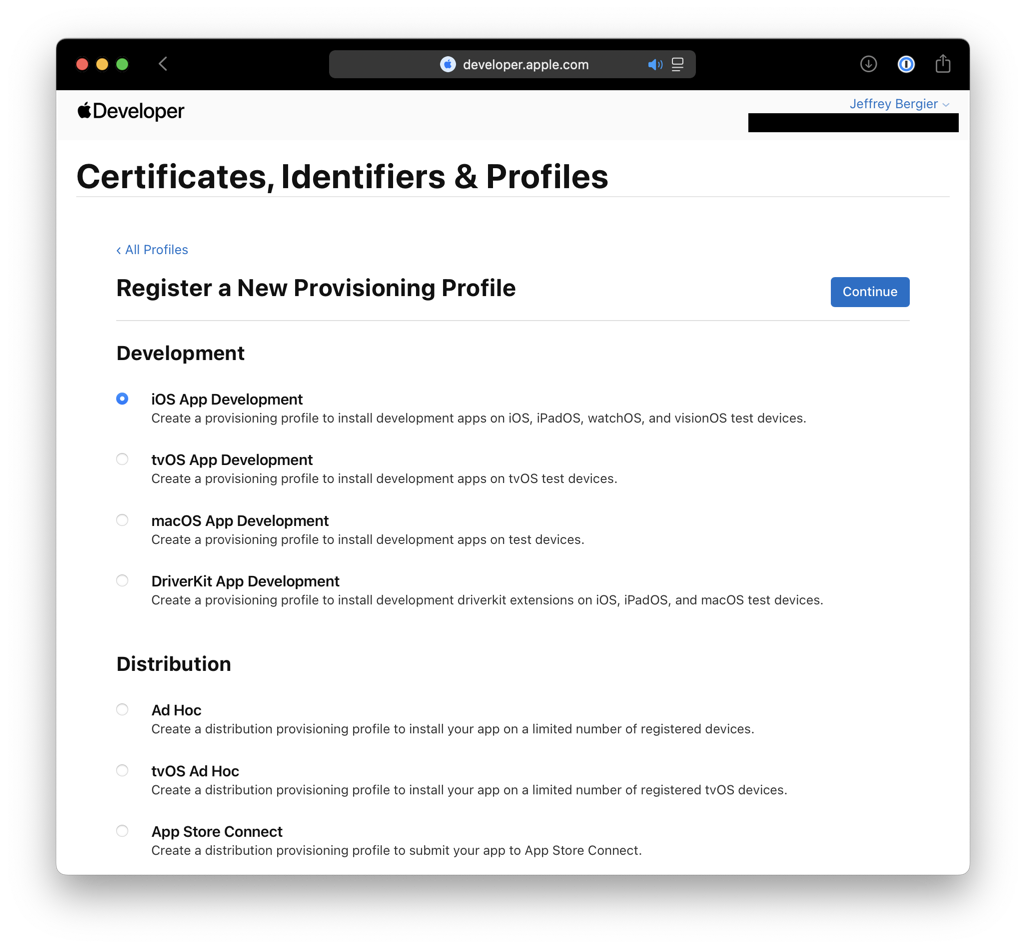Go back to All Profiles
The image size is (1026, 949).
[152, 250]
